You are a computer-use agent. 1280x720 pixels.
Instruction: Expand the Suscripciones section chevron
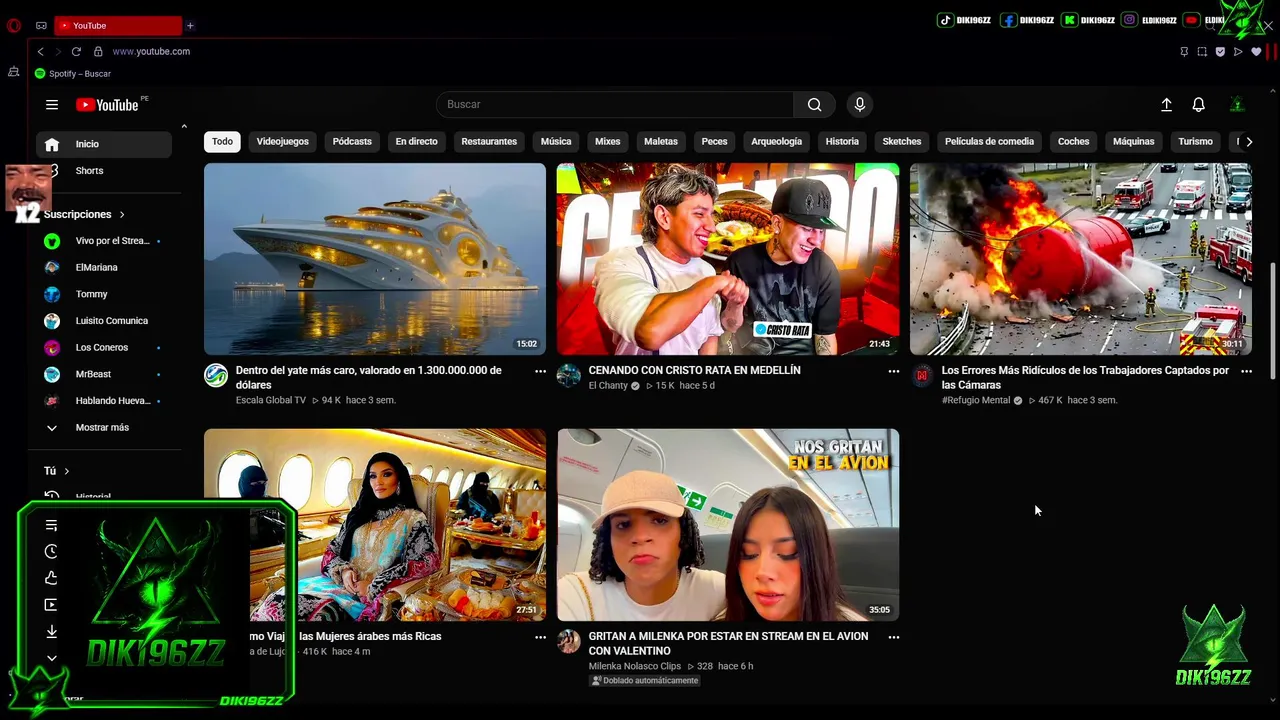point(122,214)
